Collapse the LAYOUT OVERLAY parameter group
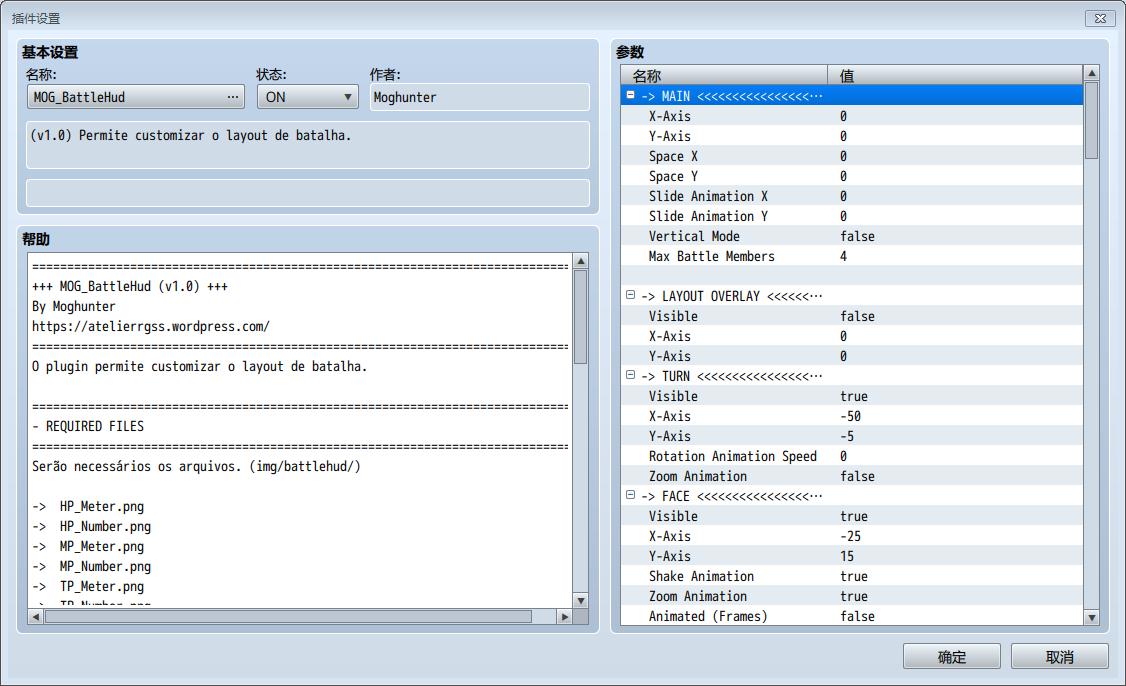1126x686 pixels. (631, 295)
